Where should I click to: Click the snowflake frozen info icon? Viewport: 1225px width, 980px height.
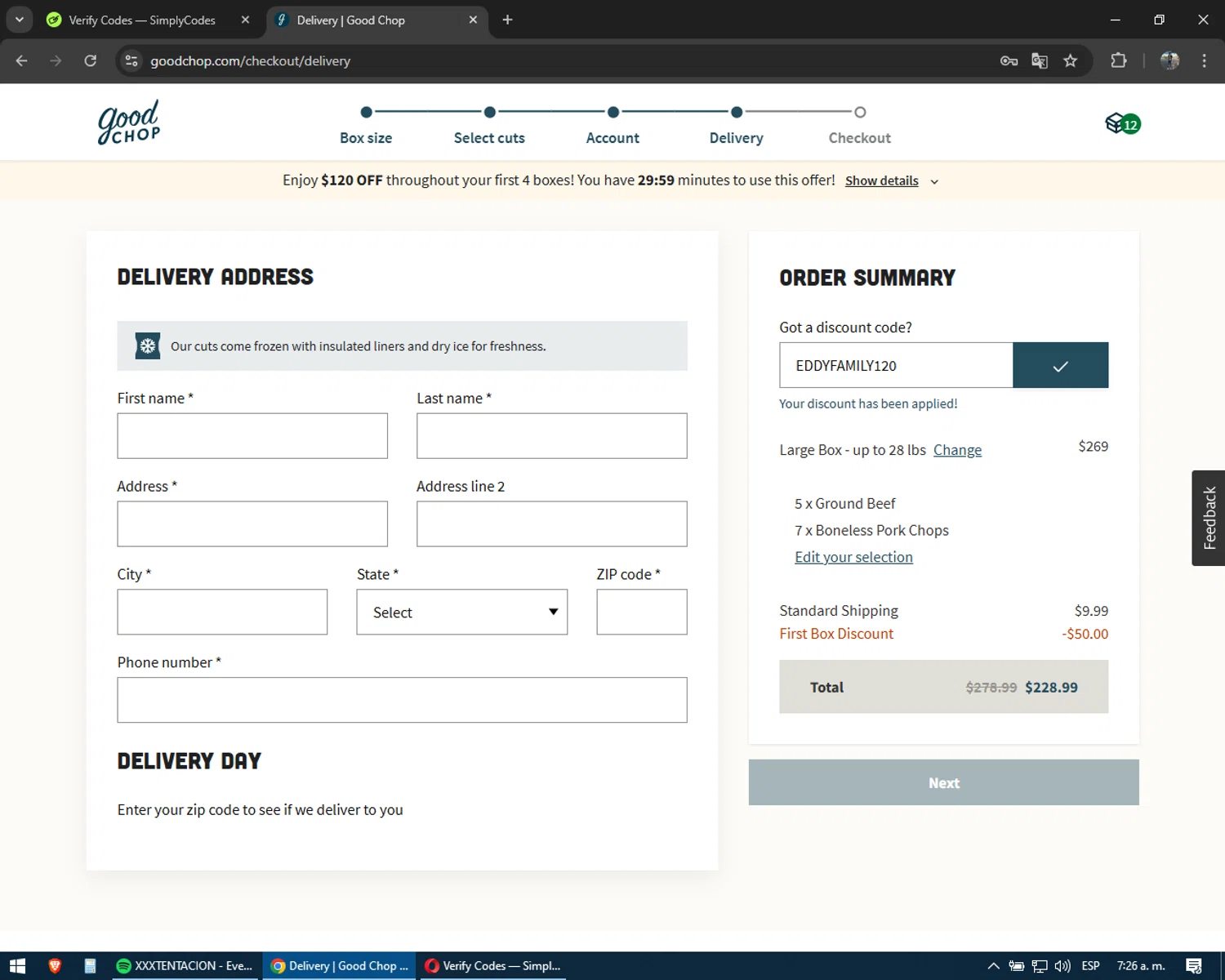tap(148, 346)
